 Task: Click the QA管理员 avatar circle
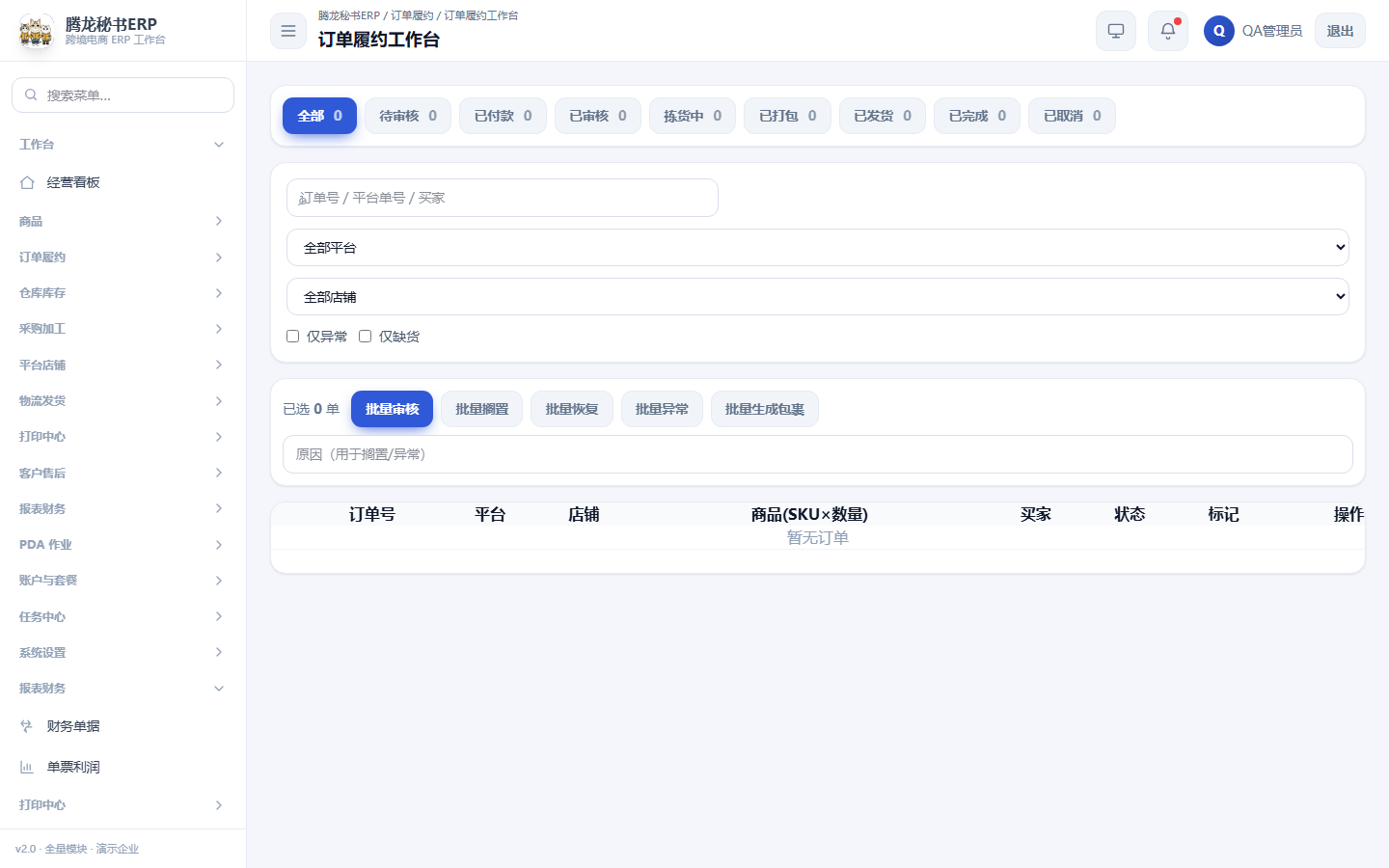pos(1219,31)
